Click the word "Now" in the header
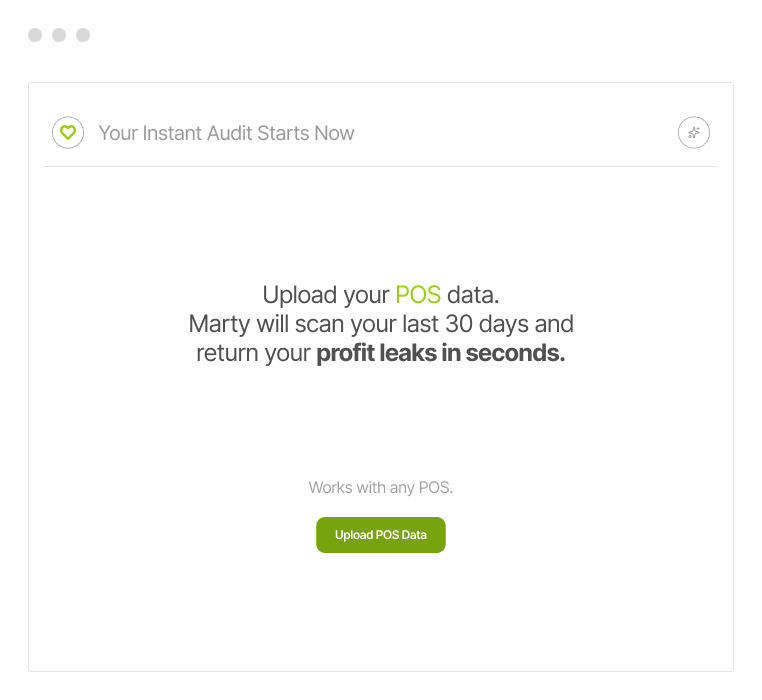This screenshot has width=762, height=700. [334, 133]
